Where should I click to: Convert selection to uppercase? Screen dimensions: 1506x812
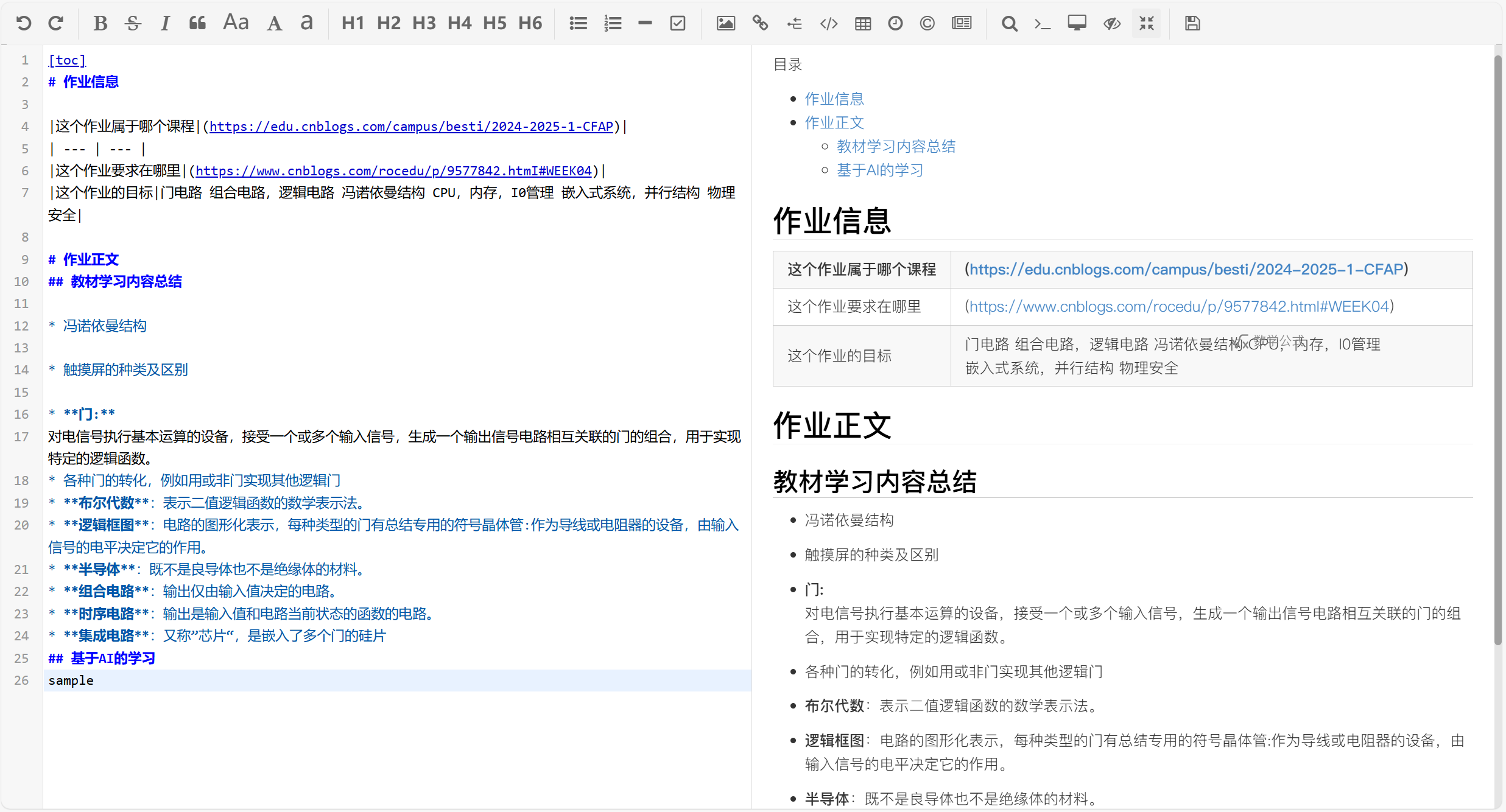(275, 24)
